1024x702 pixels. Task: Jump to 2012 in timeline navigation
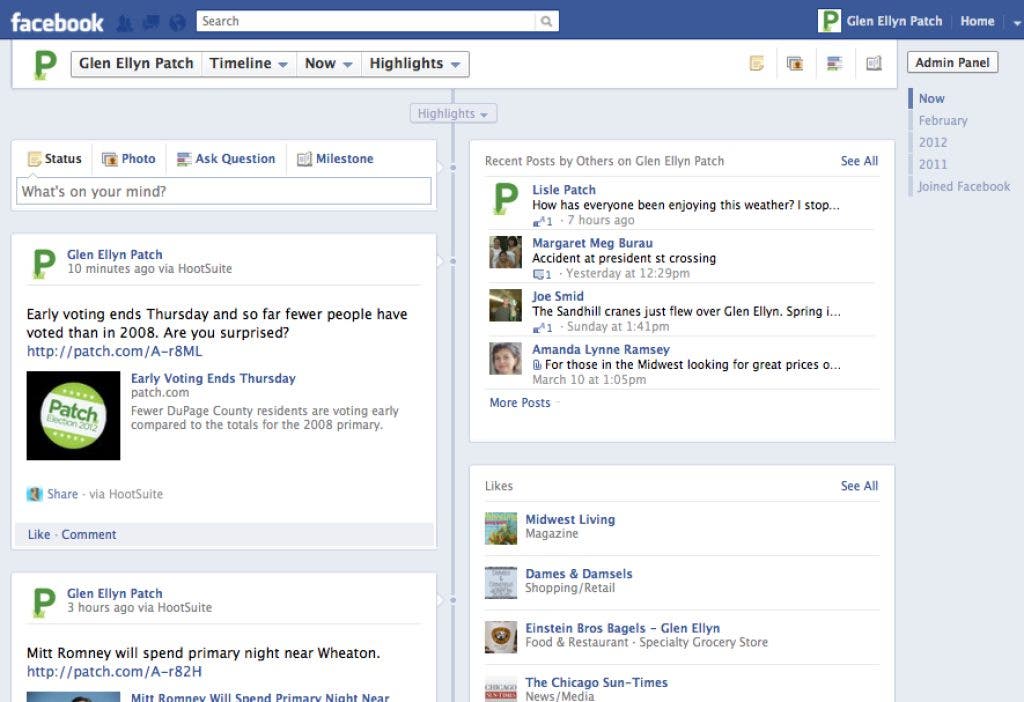click(933, 142)
